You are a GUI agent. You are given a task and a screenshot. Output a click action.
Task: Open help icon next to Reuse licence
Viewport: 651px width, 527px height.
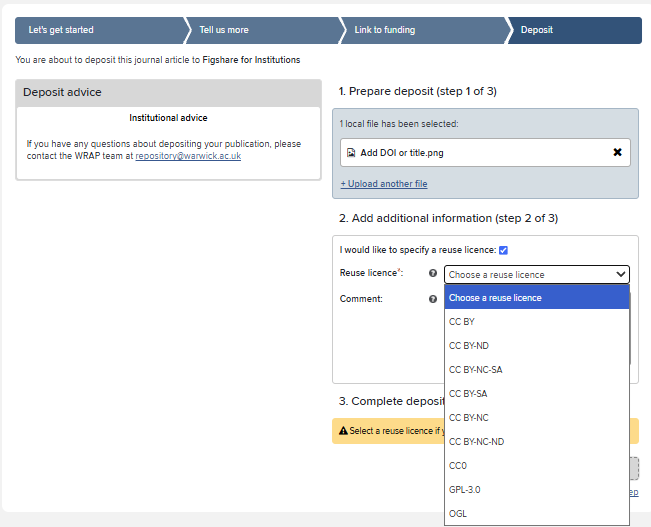[x=433, y=273]
